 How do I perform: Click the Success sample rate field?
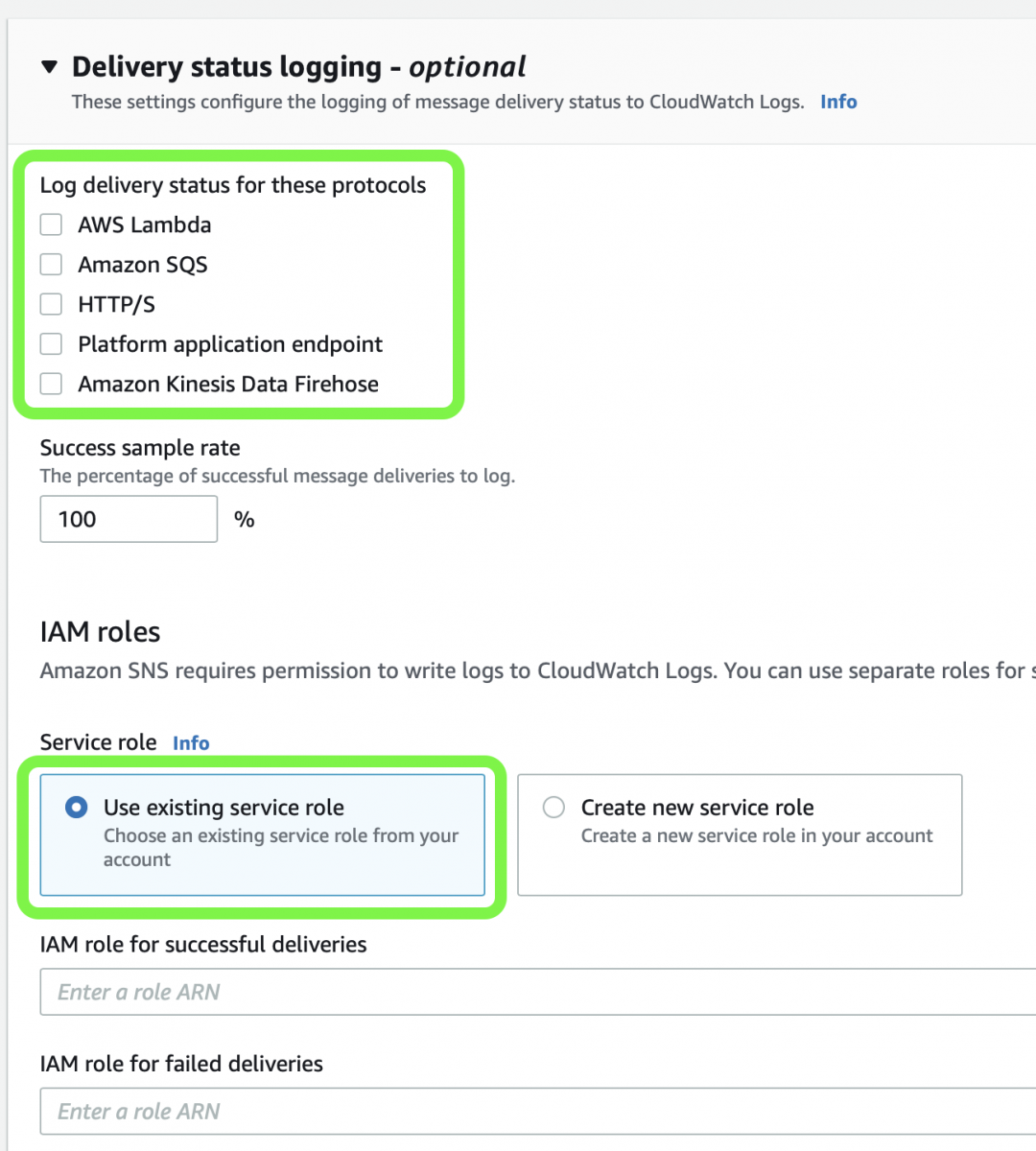pos(129,519)
